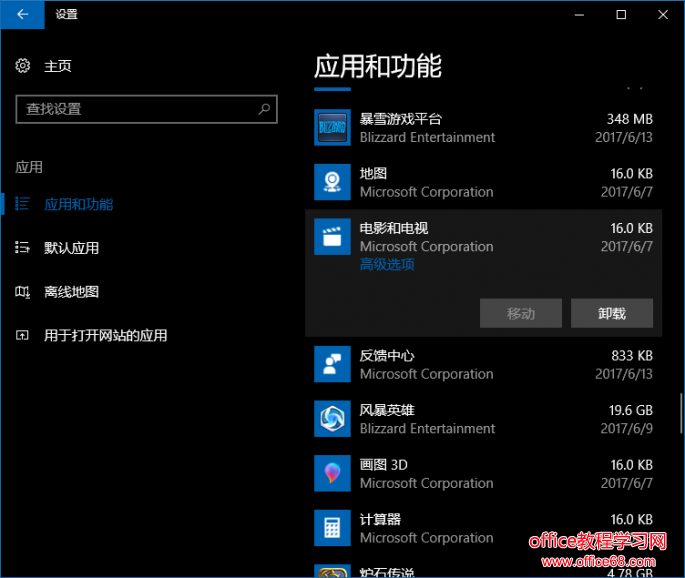Screen dimensions: 685x578
Task: Click the 计算器 calculator icon
Action: point(332,528)
